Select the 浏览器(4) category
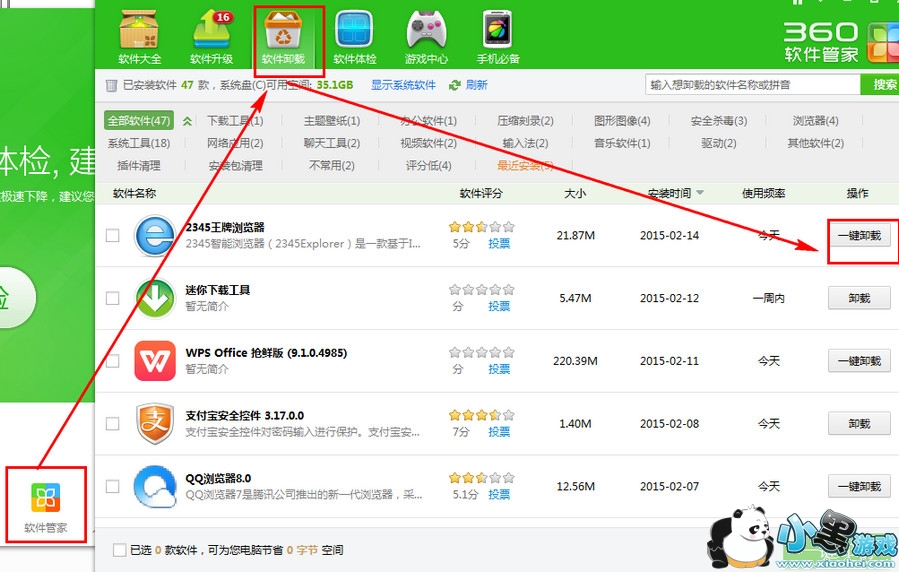899x572 pixels. 815,121
